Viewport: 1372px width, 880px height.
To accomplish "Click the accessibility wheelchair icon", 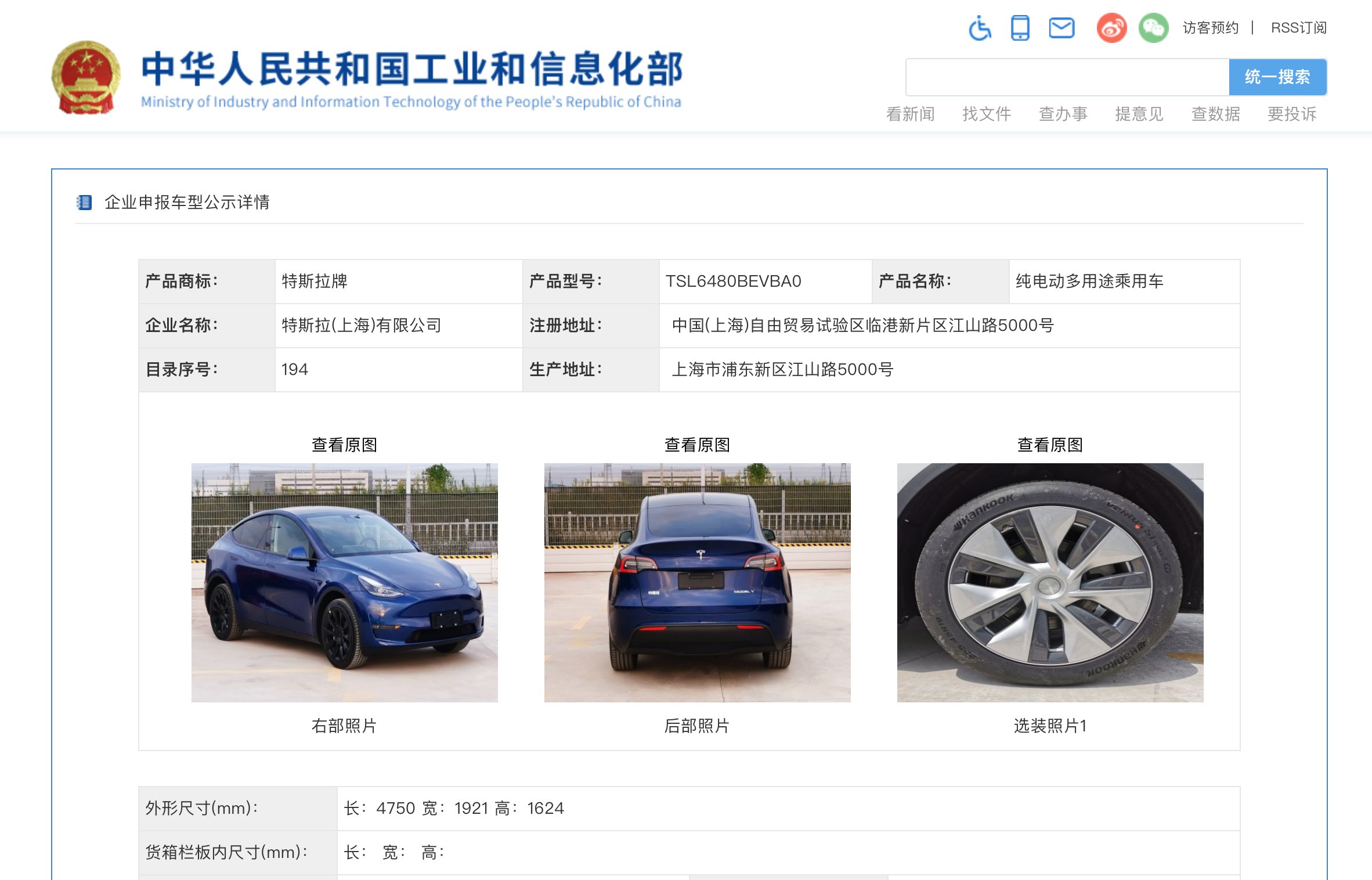I will [980, 27].
